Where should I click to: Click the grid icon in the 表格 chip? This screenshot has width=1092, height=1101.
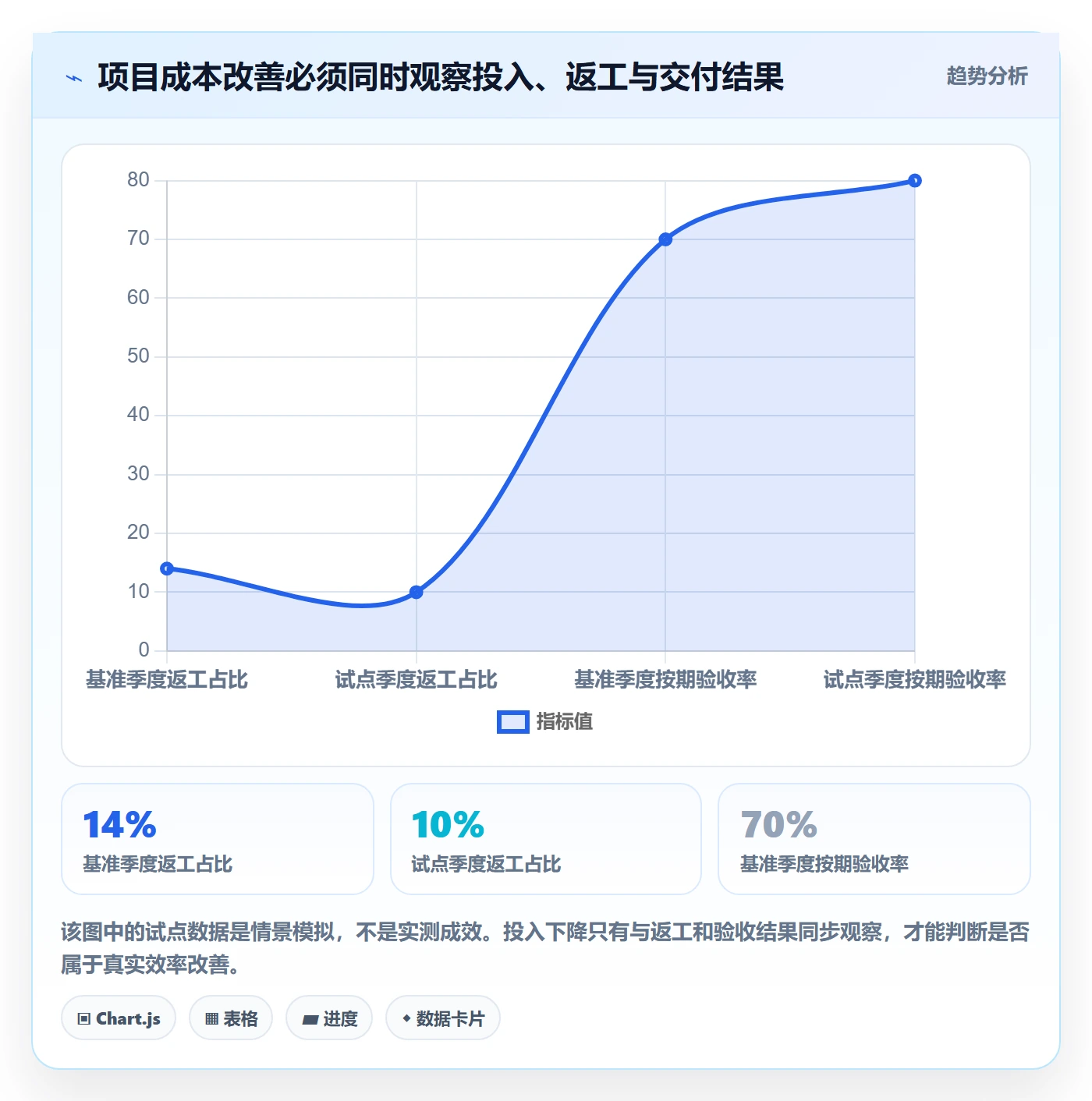click(x=211, y=1019)
